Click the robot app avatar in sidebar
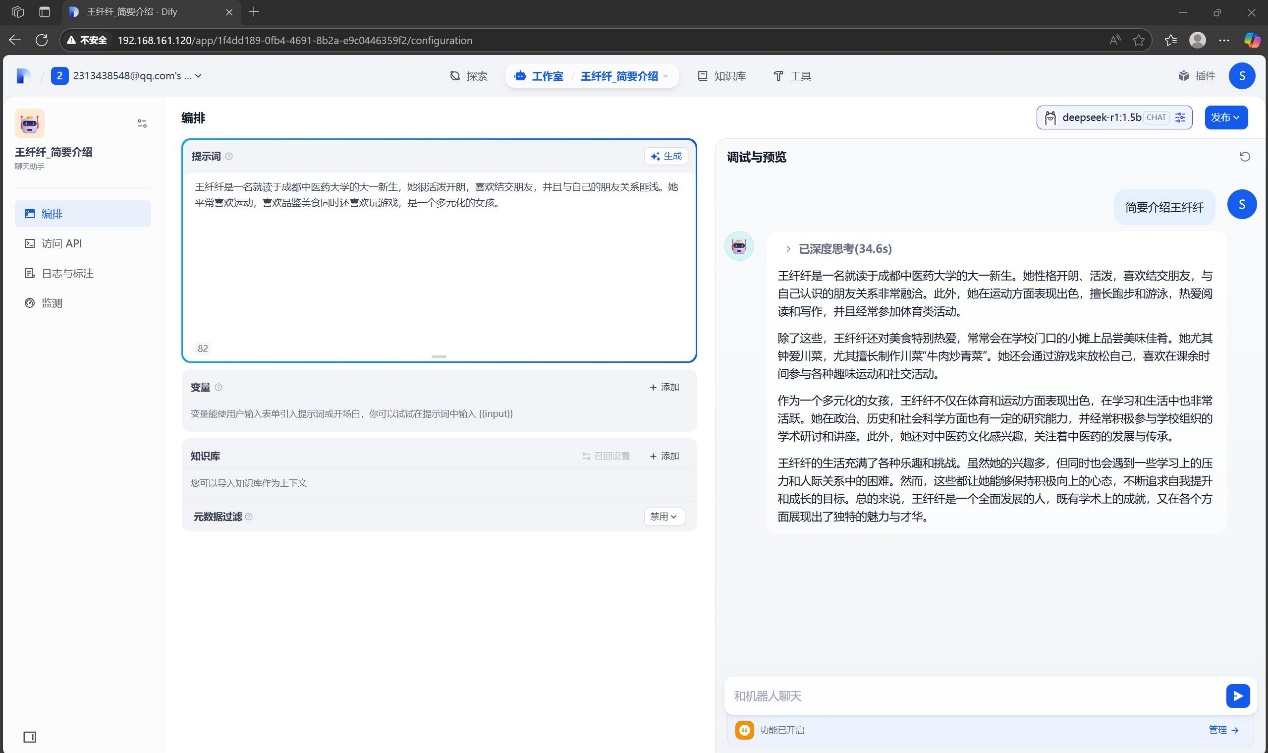 tap(30, 124)
